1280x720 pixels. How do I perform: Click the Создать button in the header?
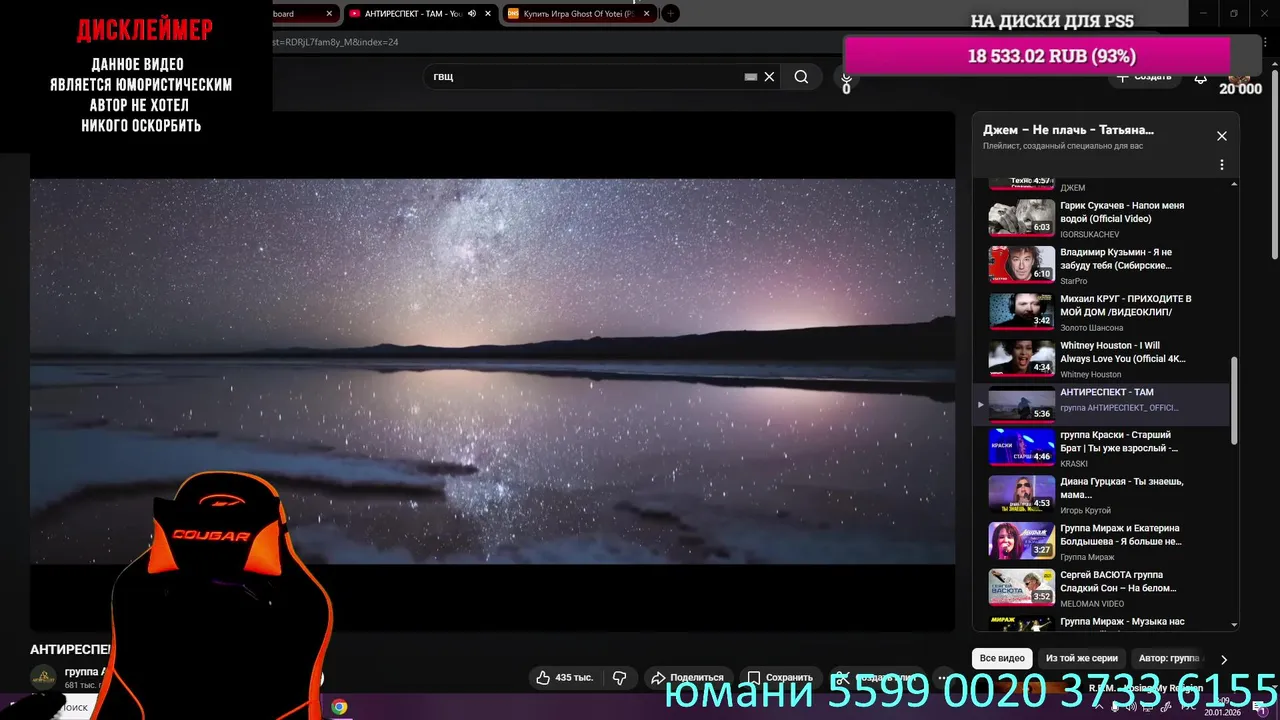tap(1143, 77)
